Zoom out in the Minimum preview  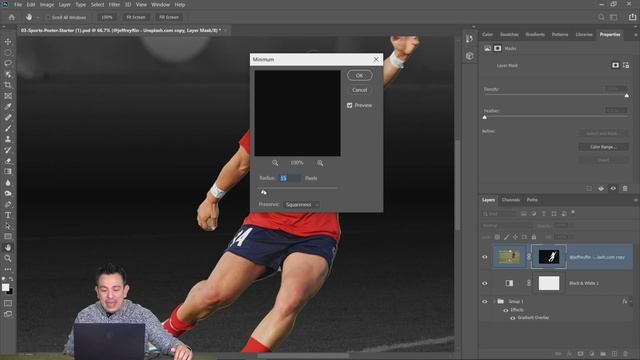[275, 163]
